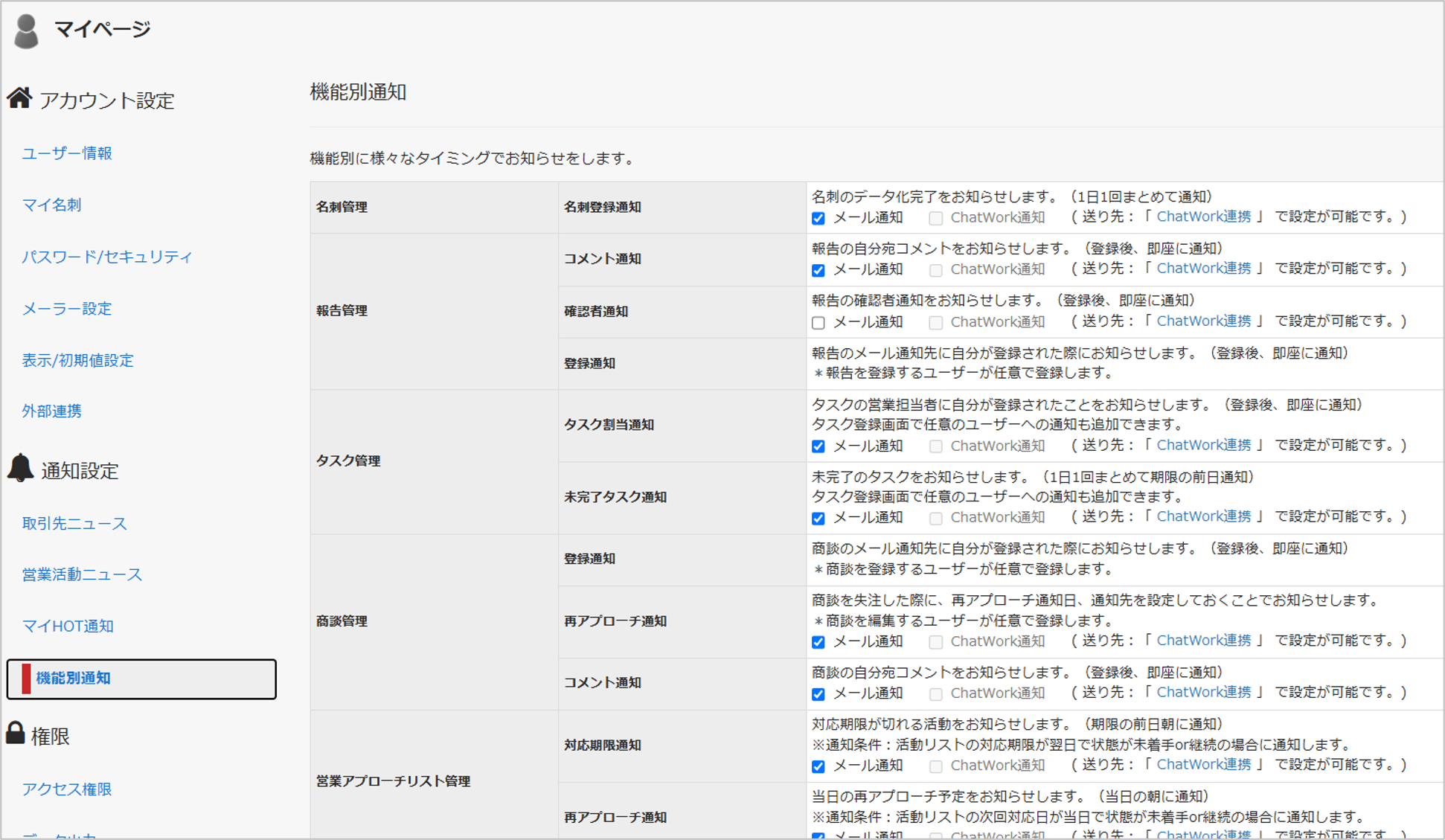Viewport: 1445px width, 840px height.
Task: Open ユーザー情報 in the sidebar
Action: pos(67,153)
